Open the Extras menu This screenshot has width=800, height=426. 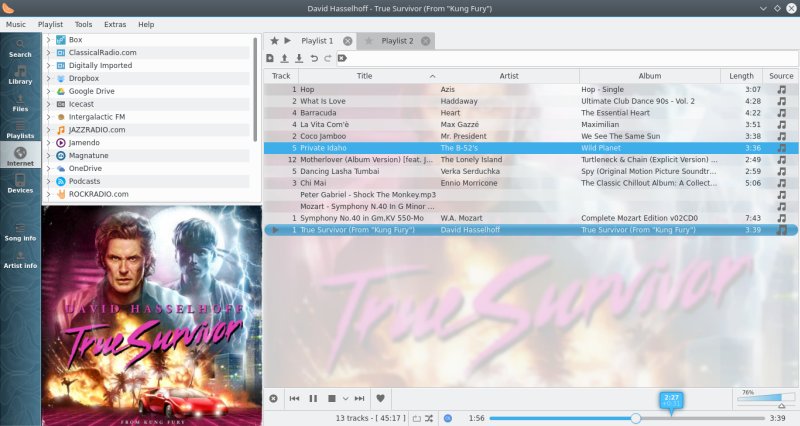click(115, 24)
